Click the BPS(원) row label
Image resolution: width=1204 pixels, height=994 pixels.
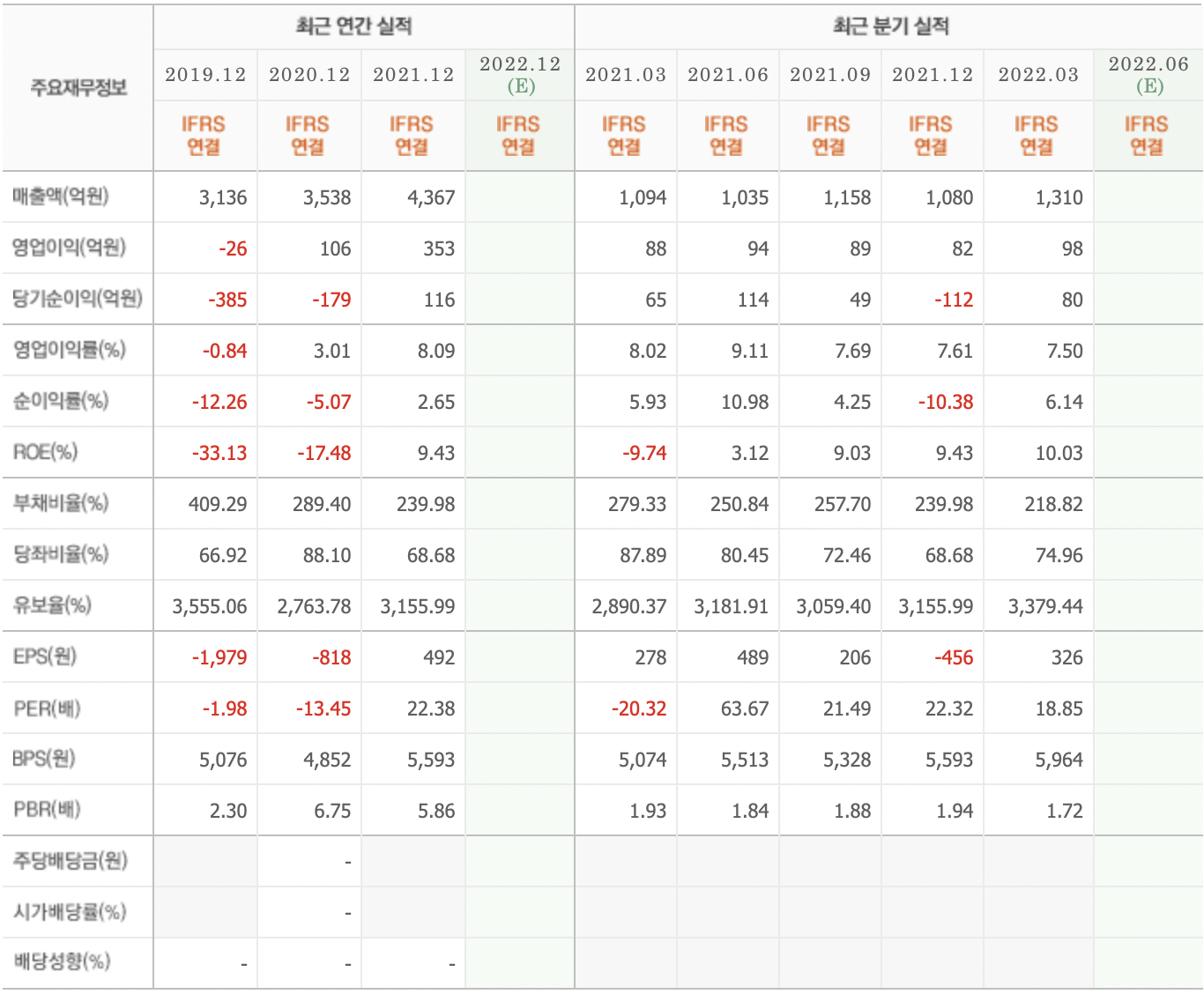(x=44, y=759)
